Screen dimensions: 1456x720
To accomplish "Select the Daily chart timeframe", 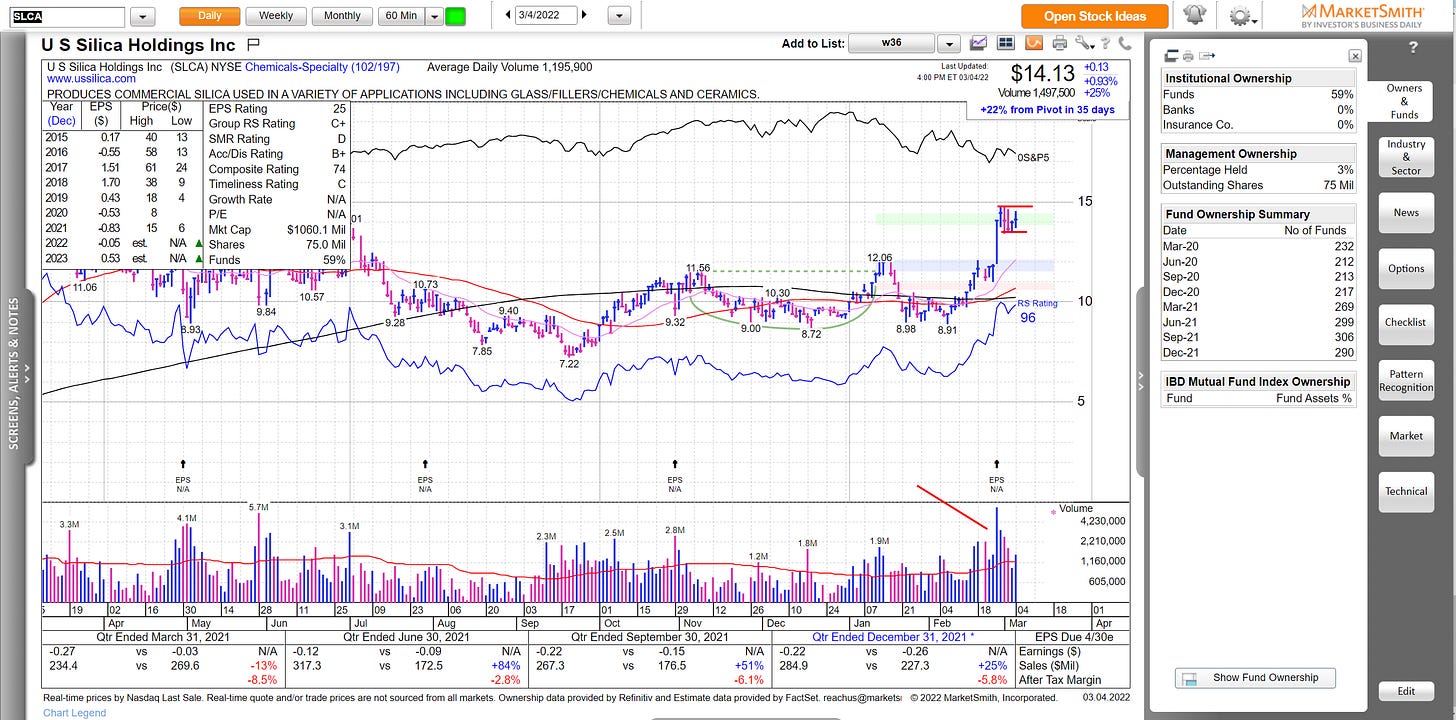I will (x=210, y=16).
